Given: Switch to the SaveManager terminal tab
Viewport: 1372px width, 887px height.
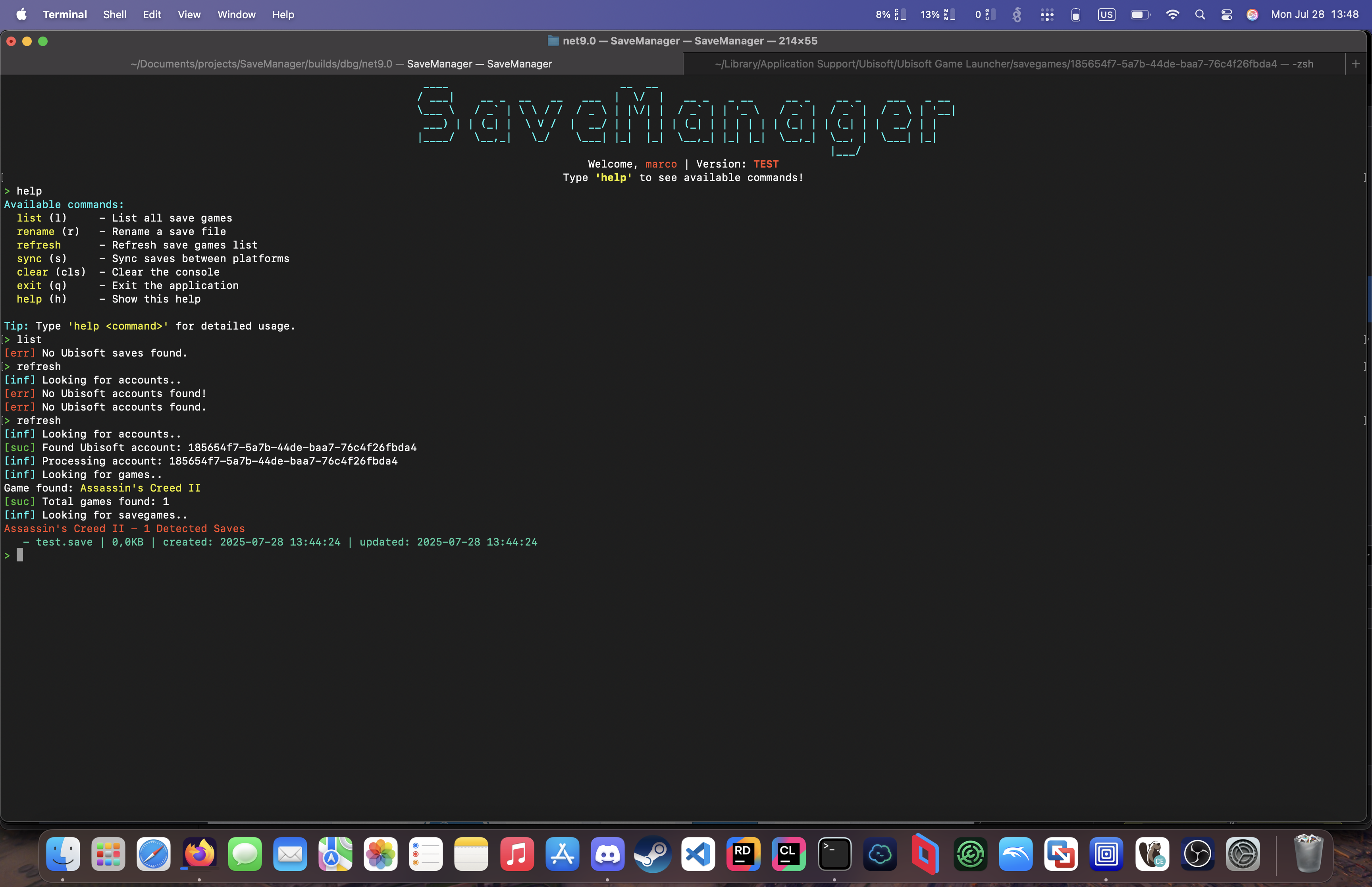Looking at the screenshot, I should pyautogui.click(x=341, y=64).
